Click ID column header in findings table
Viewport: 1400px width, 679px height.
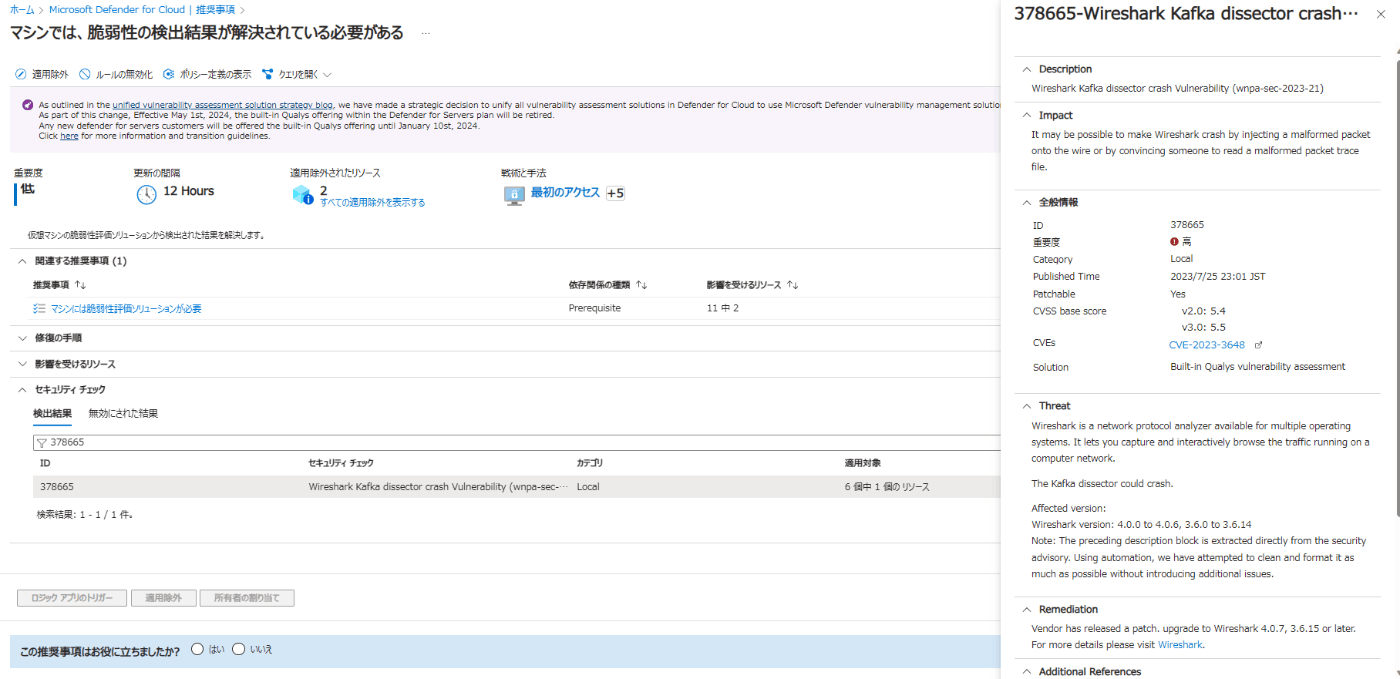click(x=45, y=463)
